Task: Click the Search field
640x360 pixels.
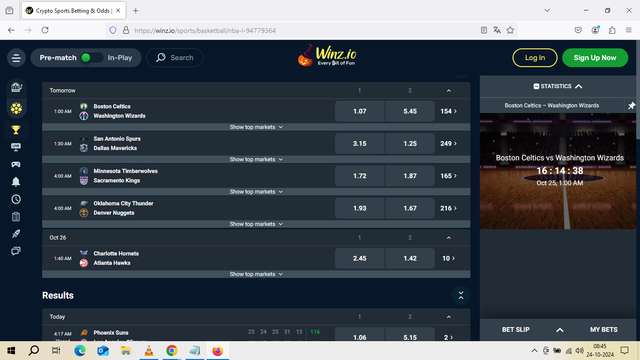Action: [175, 58]
